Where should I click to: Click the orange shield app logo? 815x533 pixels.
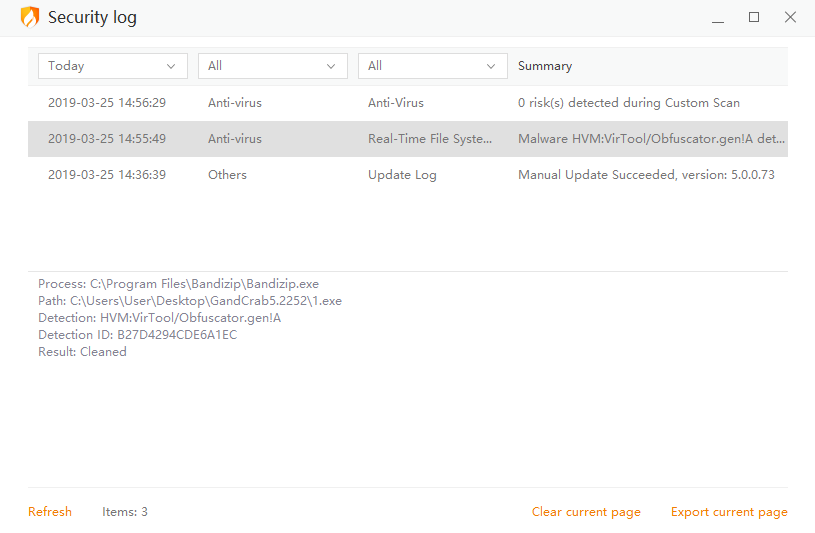click(30, 18)
